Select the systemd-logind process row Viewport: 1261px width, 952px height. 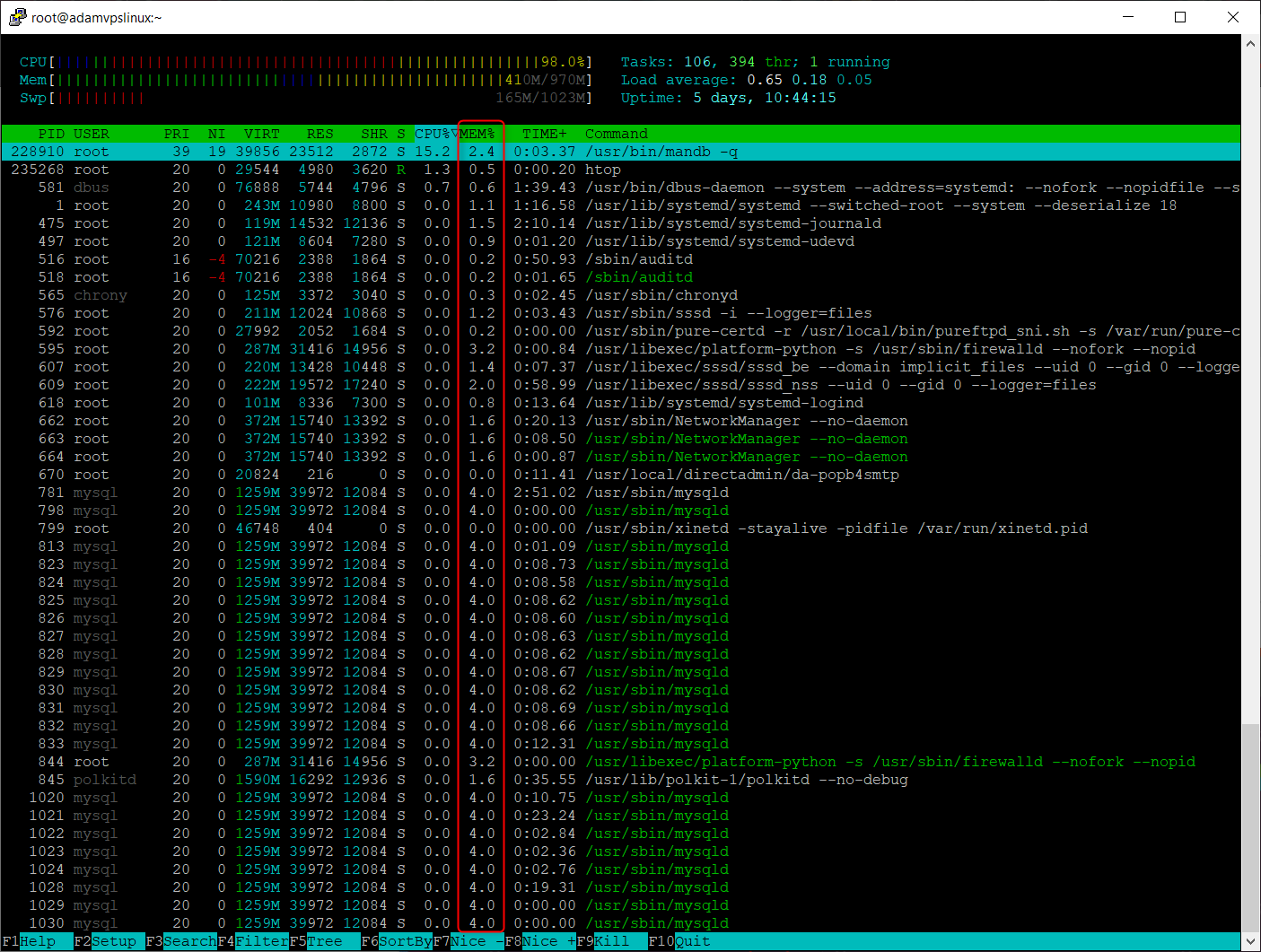[621, 403]
